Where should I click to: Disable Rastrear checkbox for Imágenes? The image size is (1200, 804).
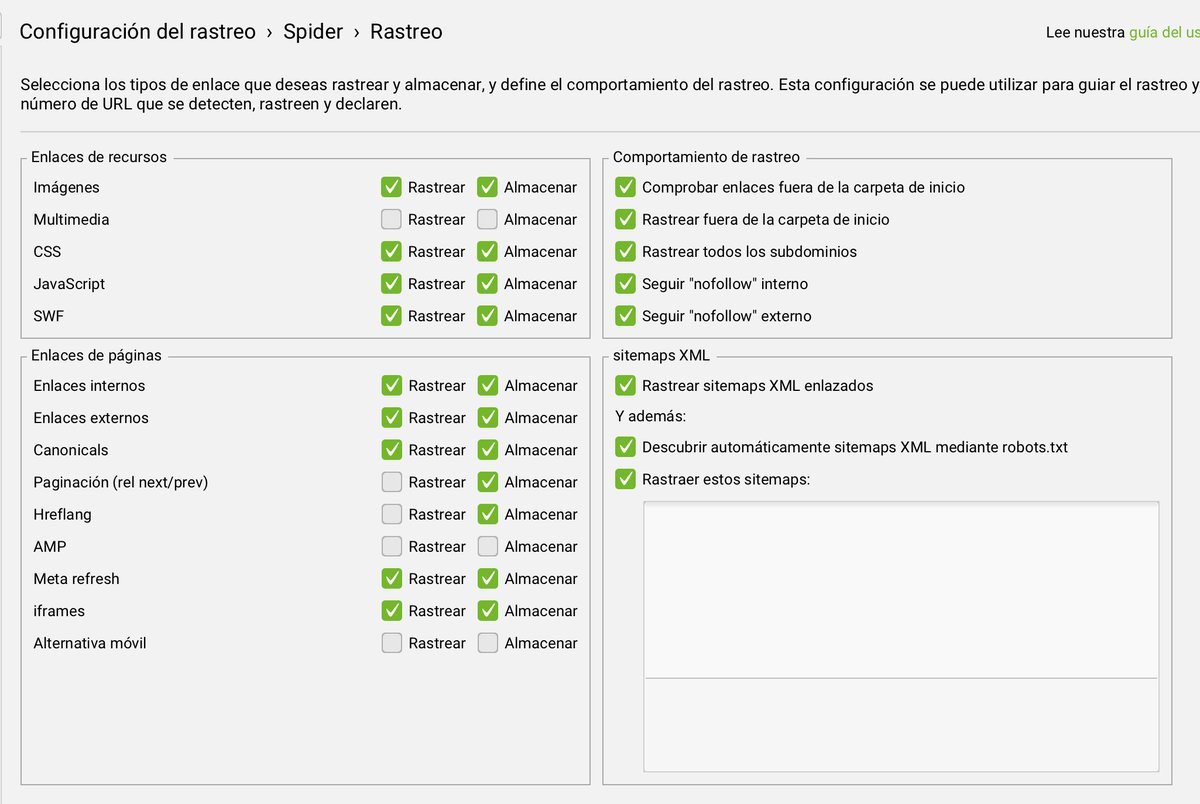pyautogui.click(x=391, y=187)
